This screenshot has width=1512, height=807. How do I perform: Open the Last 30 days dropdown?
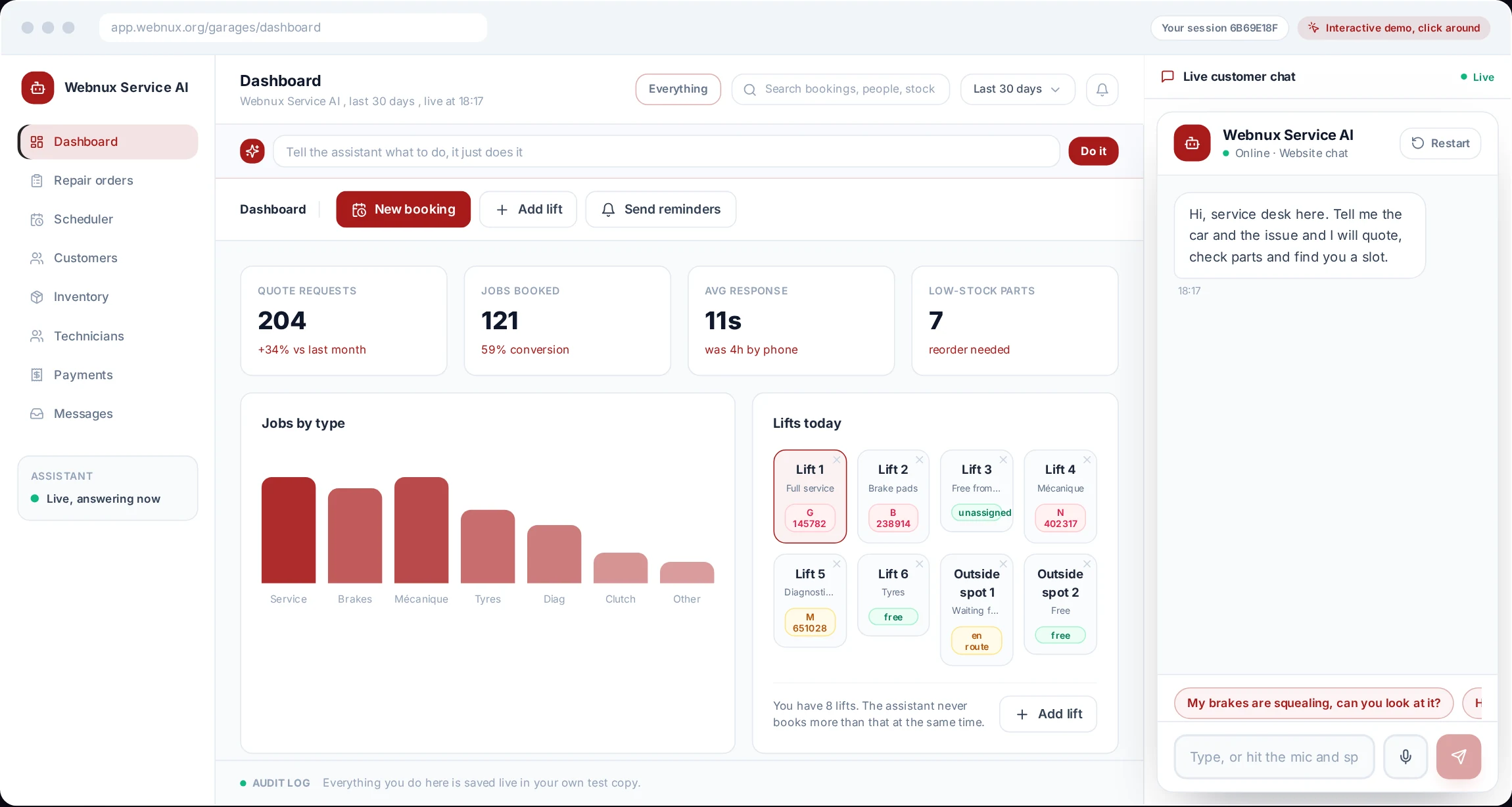click(1018, 89)
